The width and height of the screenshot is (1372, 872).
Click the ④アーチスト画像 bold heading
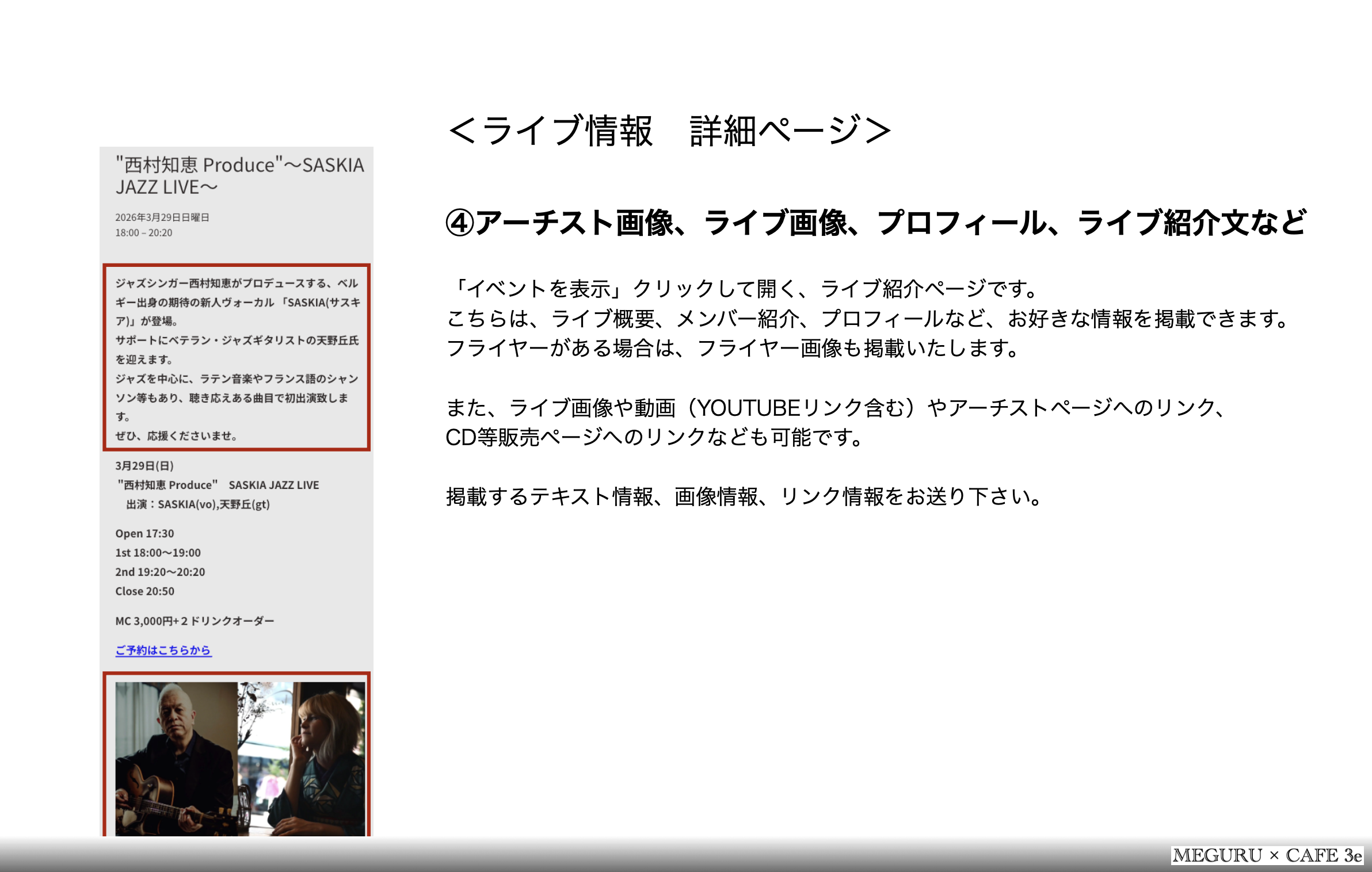coord(875,223)
